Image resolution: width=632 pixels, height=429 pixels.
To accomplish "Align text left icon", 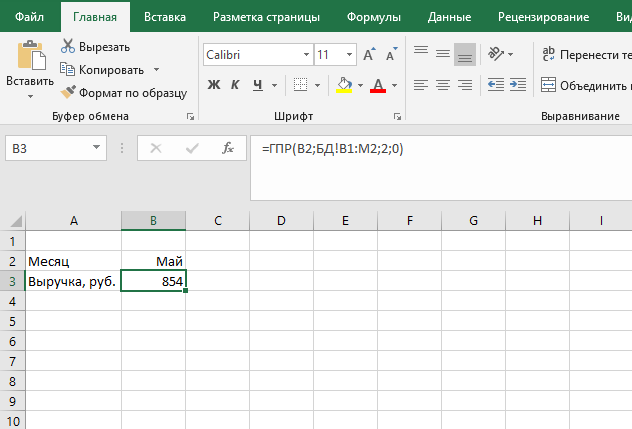I will coord(421,85).
